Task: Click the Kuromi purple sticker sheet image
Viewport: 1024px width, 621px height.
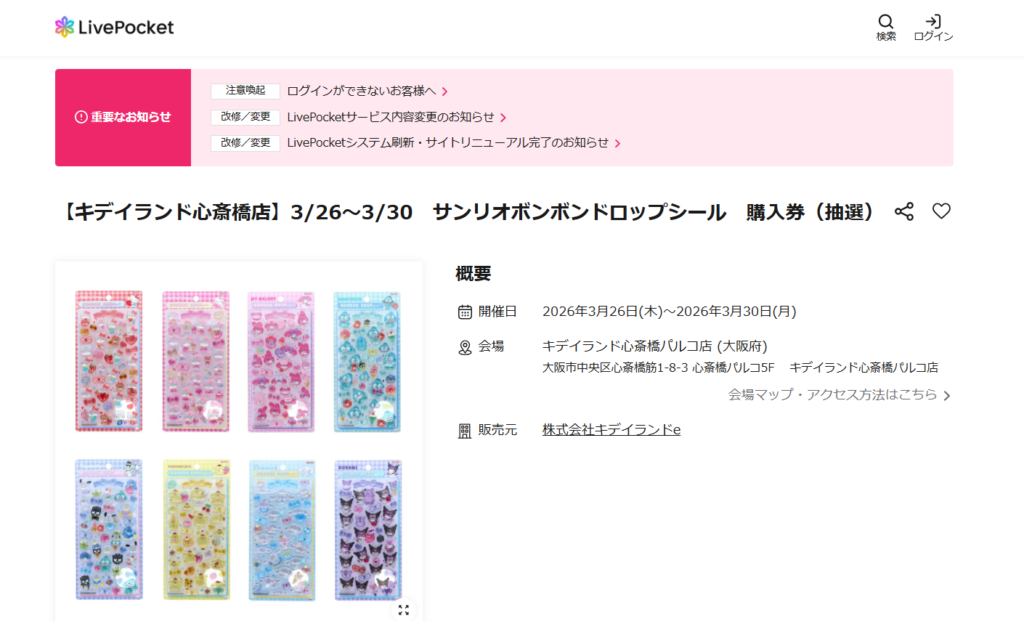Action: point(368,530)
